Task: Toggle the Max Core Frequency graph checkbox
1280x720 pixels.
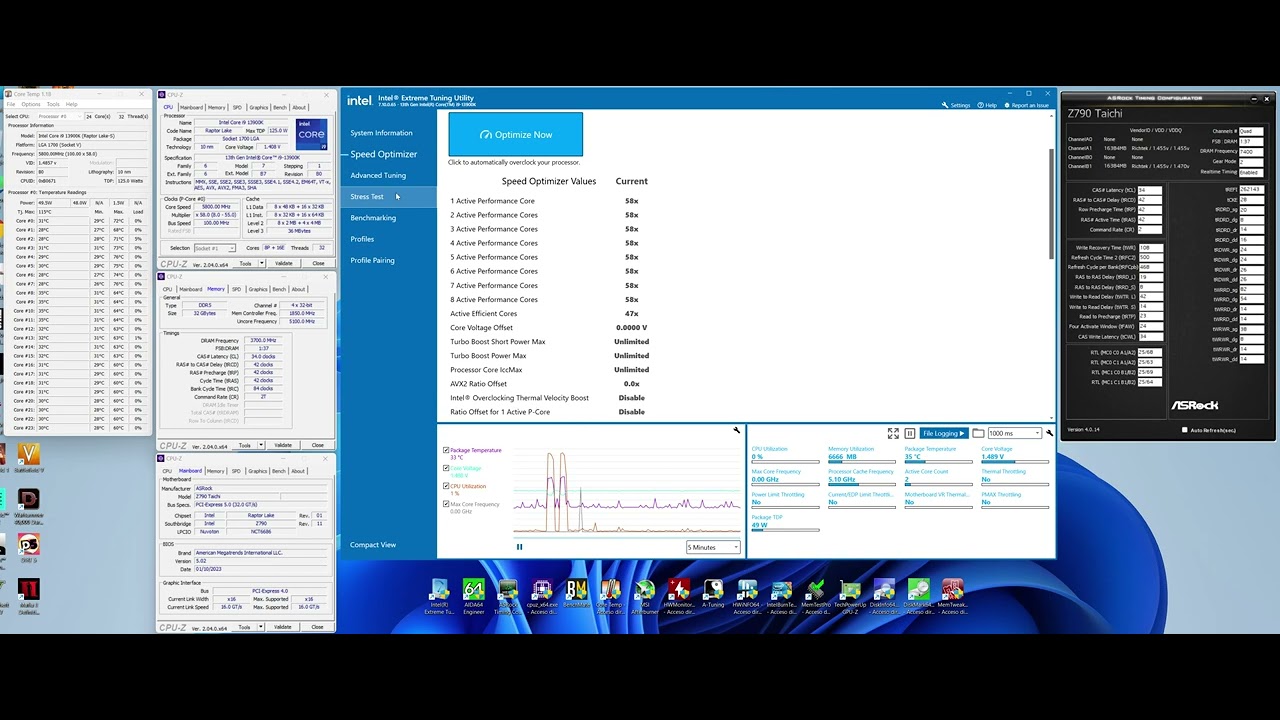Action: pyautogui.click(x=446, y=504)
